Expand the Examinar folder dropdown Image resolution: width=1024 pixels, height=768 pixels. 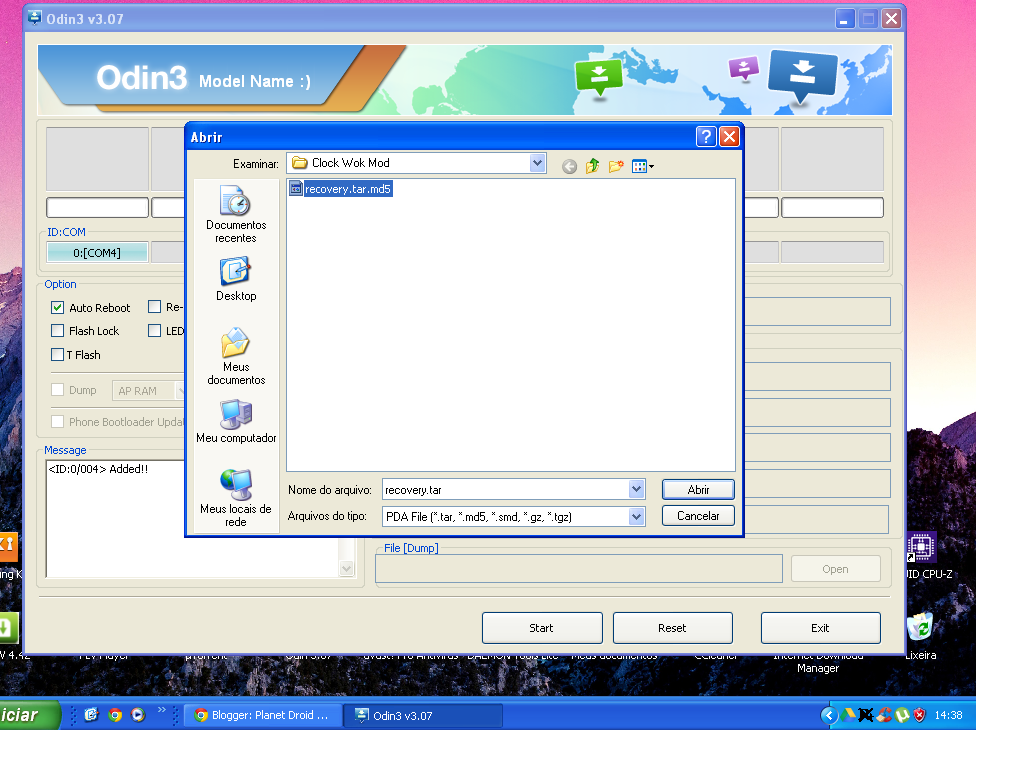537,163
